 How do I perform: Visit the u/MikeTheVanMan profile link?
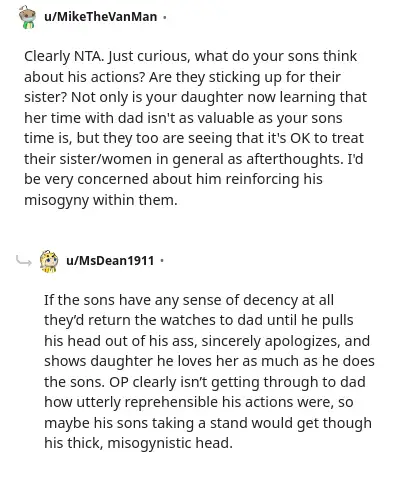pos(100,17)
